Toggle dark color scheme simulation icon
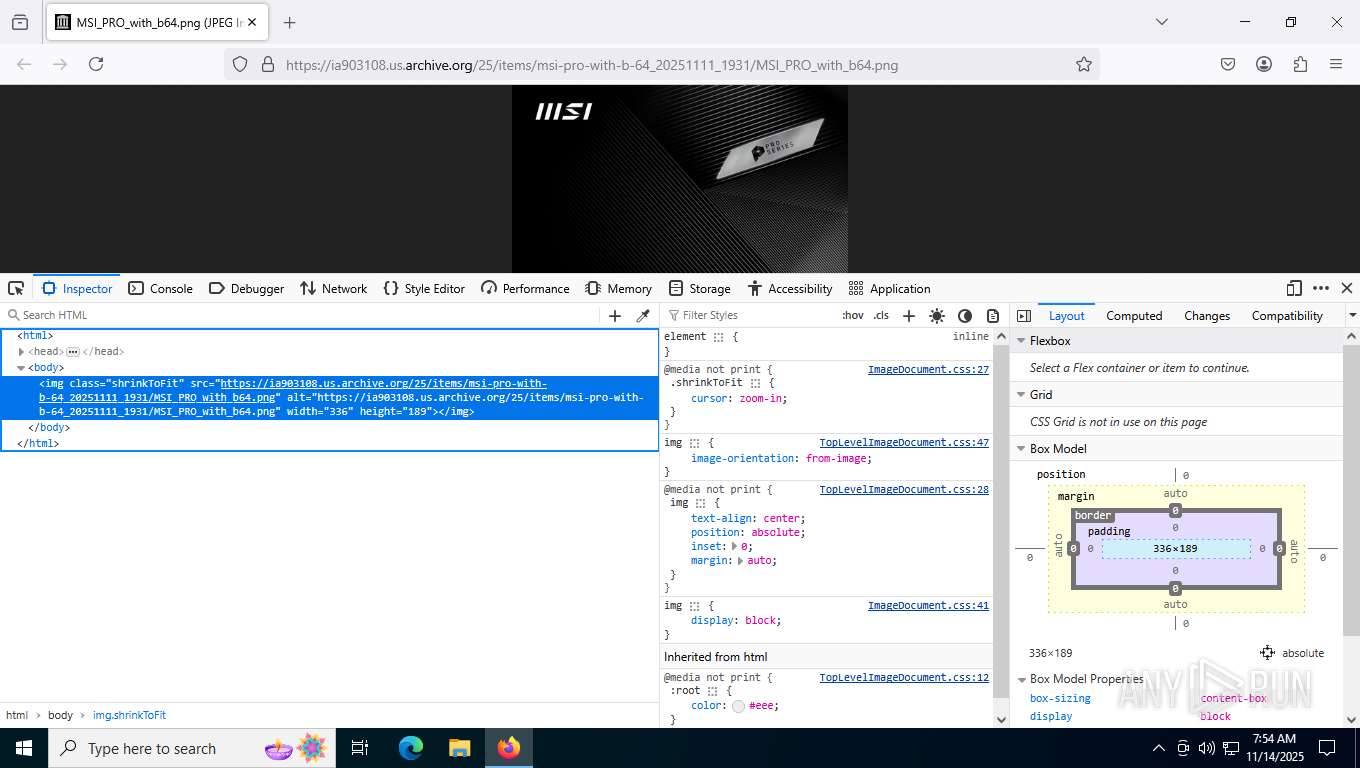 tap(965, 315)
